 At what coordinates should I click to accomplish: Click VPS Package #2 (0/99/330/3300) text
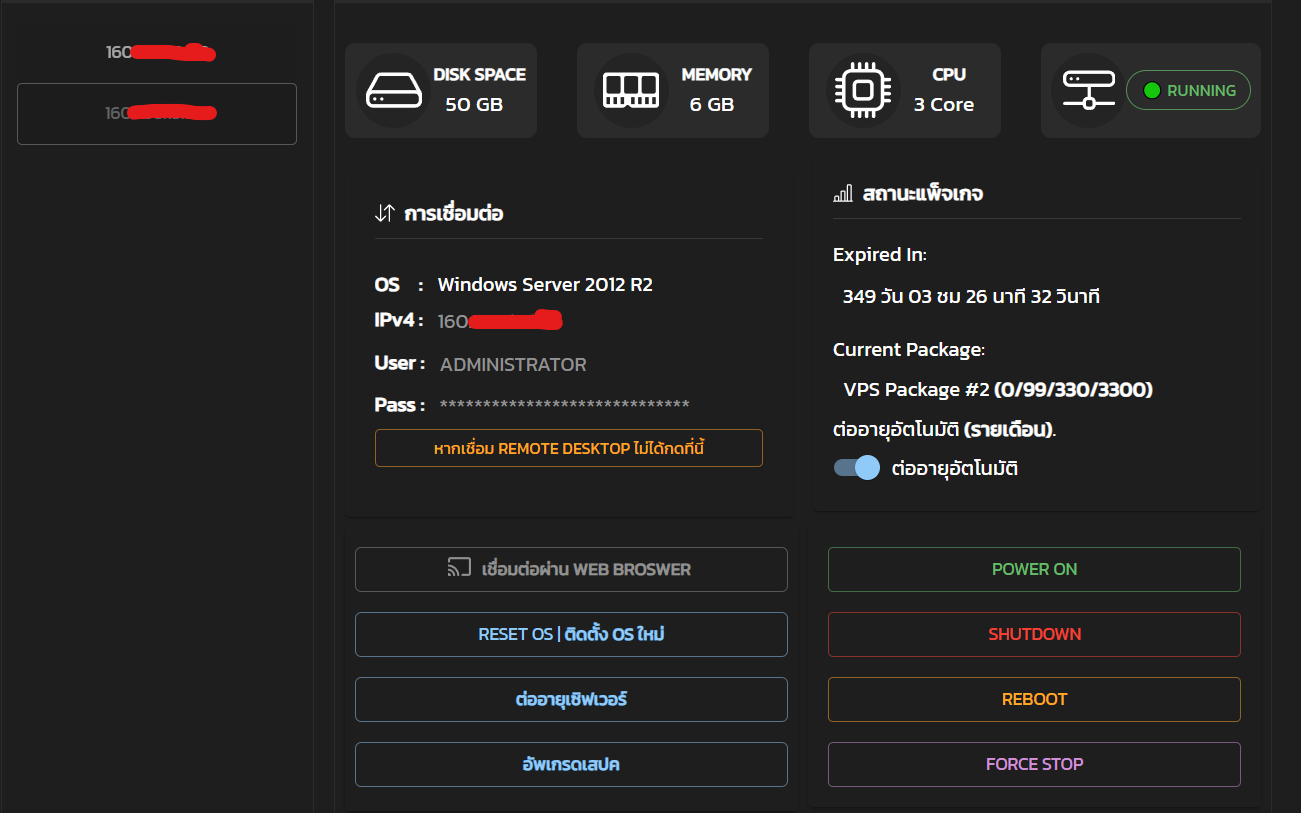click(998, 390)
